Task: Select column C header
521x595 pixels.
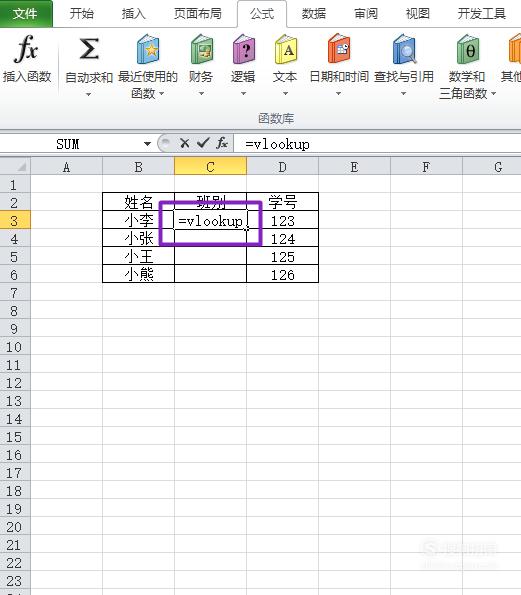Action: click(211, 167)
